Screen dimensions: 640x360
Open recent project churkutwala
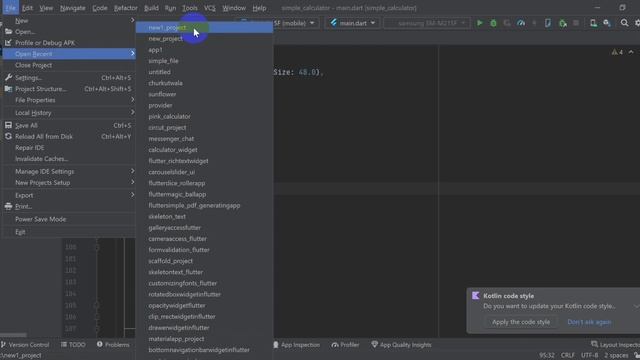point(204,83)
